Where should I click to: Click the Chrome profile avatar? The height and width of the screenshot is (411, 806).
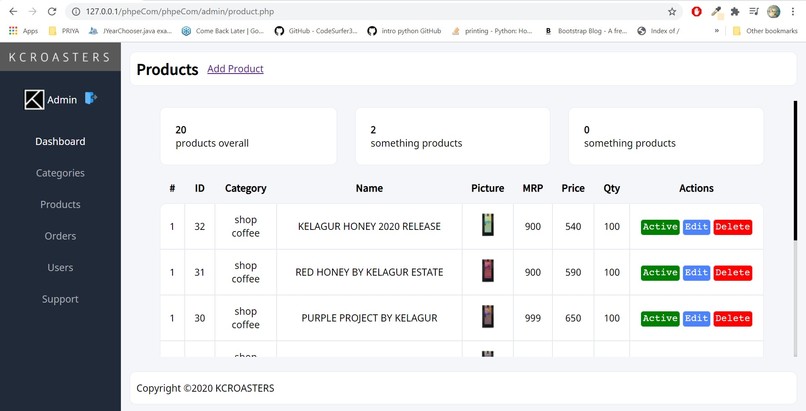pos(773,11)
